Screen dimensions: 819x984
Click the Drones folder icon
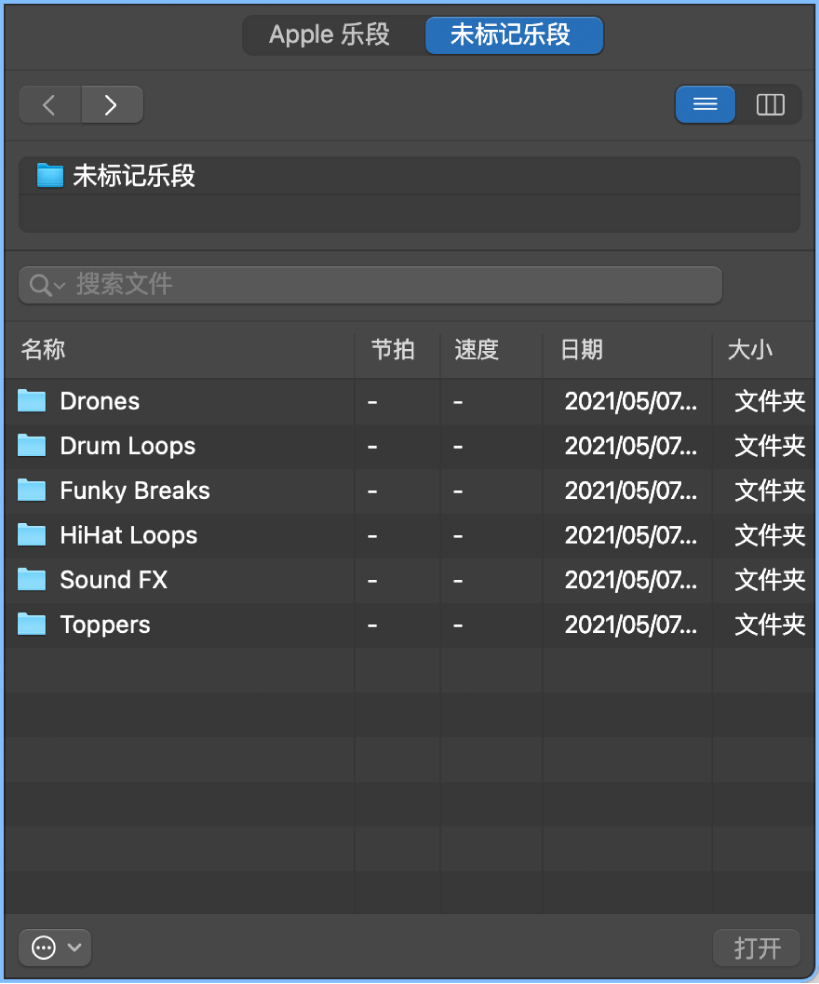(31, 401)
